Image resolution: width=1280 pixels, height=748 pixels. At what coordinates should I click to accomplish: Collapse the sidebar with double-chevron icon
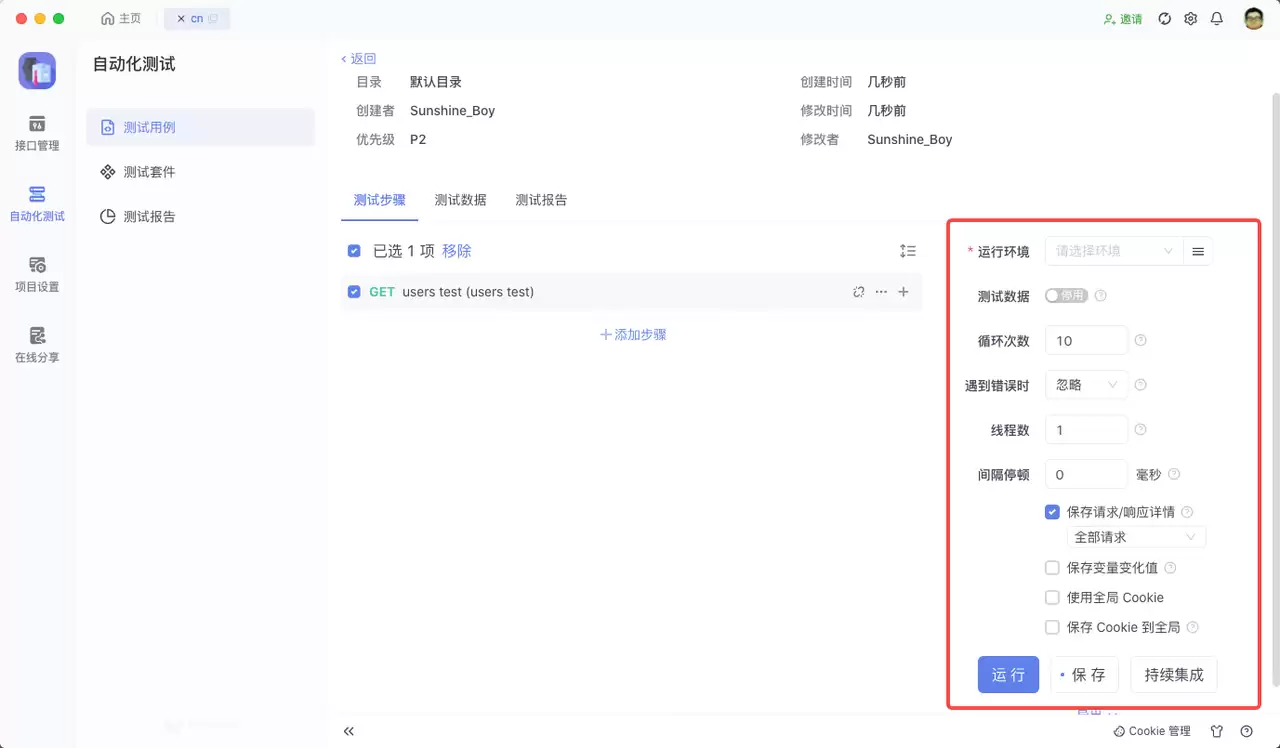pos(349,731)
